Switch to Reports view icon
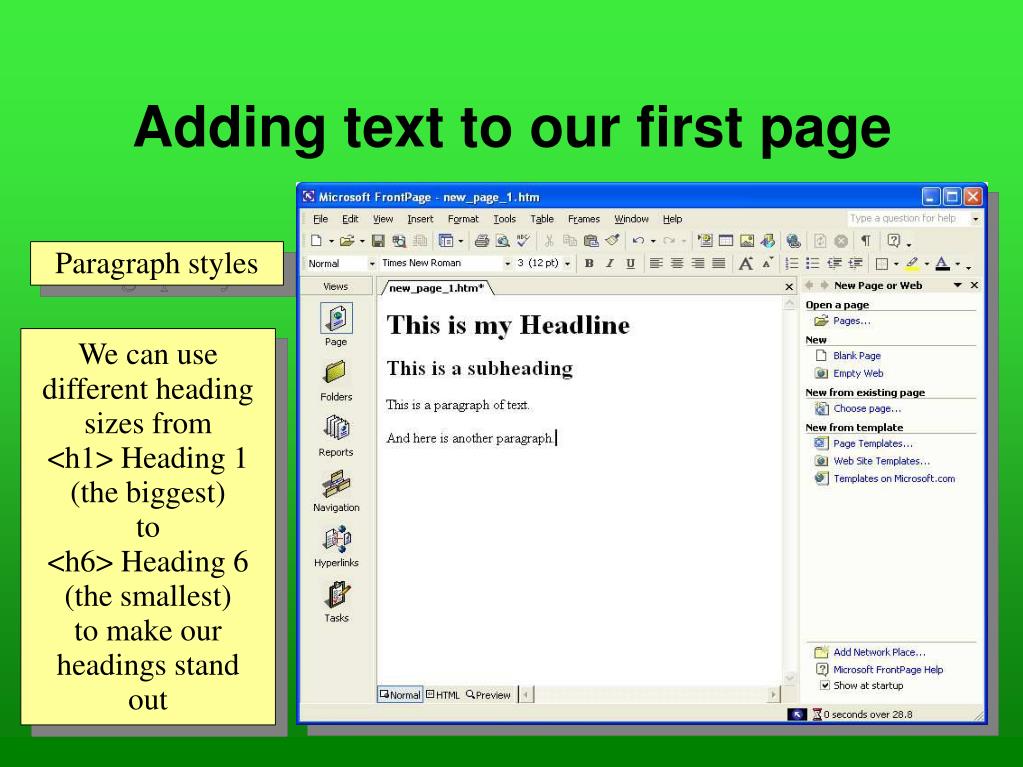 [x=335, y=428]
